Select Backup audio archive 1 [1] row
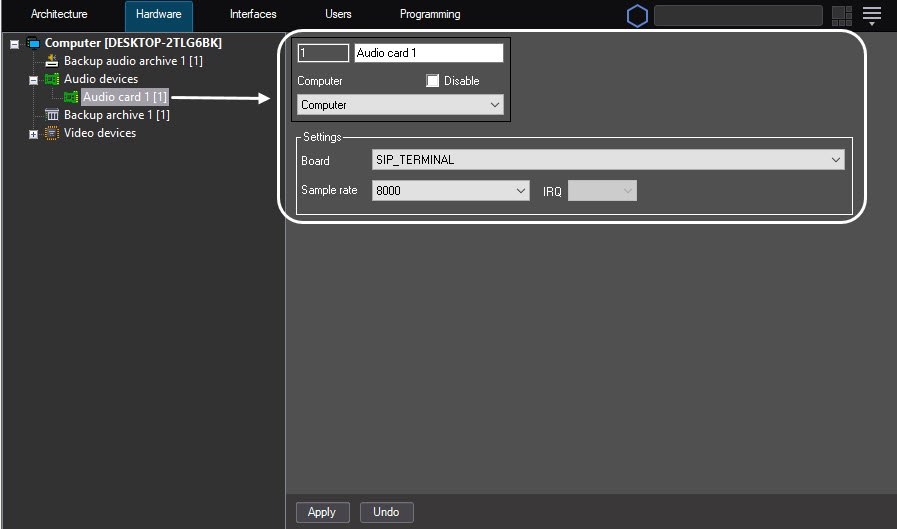This screenshot has height=529, width=897. point(133,61)
